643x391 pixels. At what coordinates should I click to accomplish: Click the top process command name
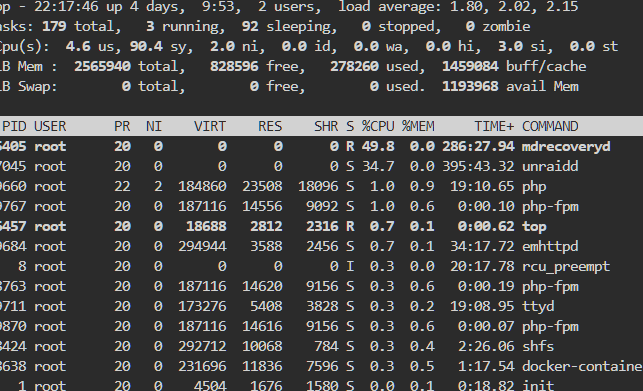coord(534,226)
